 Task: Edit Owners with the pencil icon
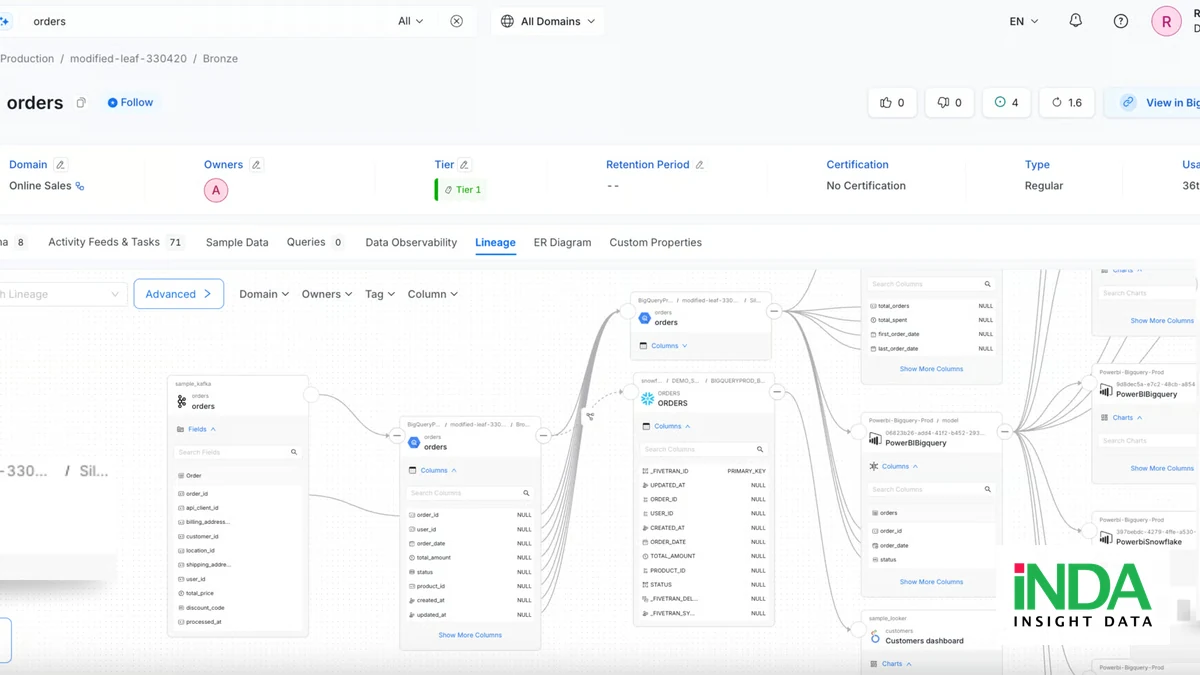pyautogui.click(x=256, y=165)
